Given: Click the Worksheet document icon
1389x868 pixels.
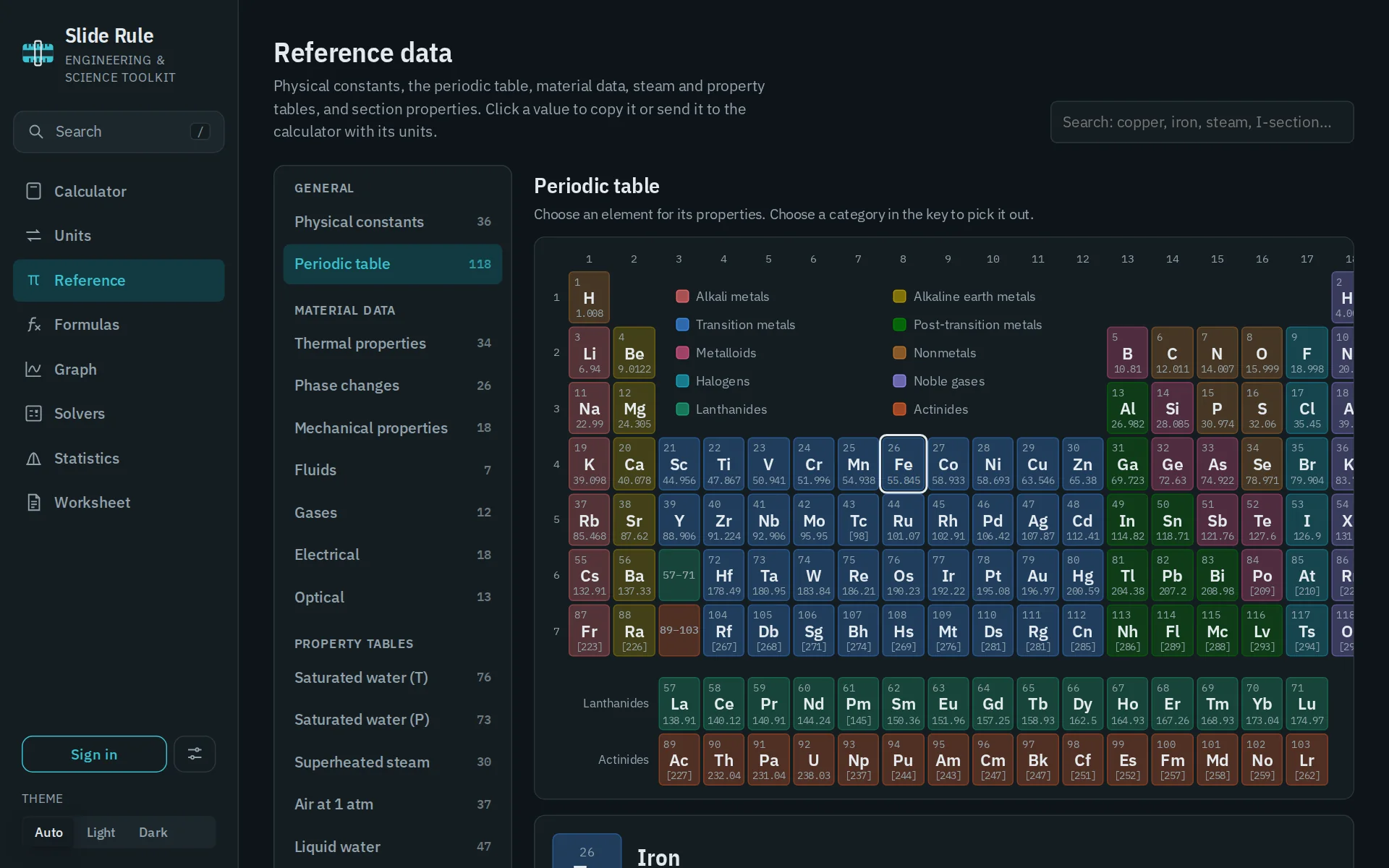Looking at the screenshot, I should 33,503.
